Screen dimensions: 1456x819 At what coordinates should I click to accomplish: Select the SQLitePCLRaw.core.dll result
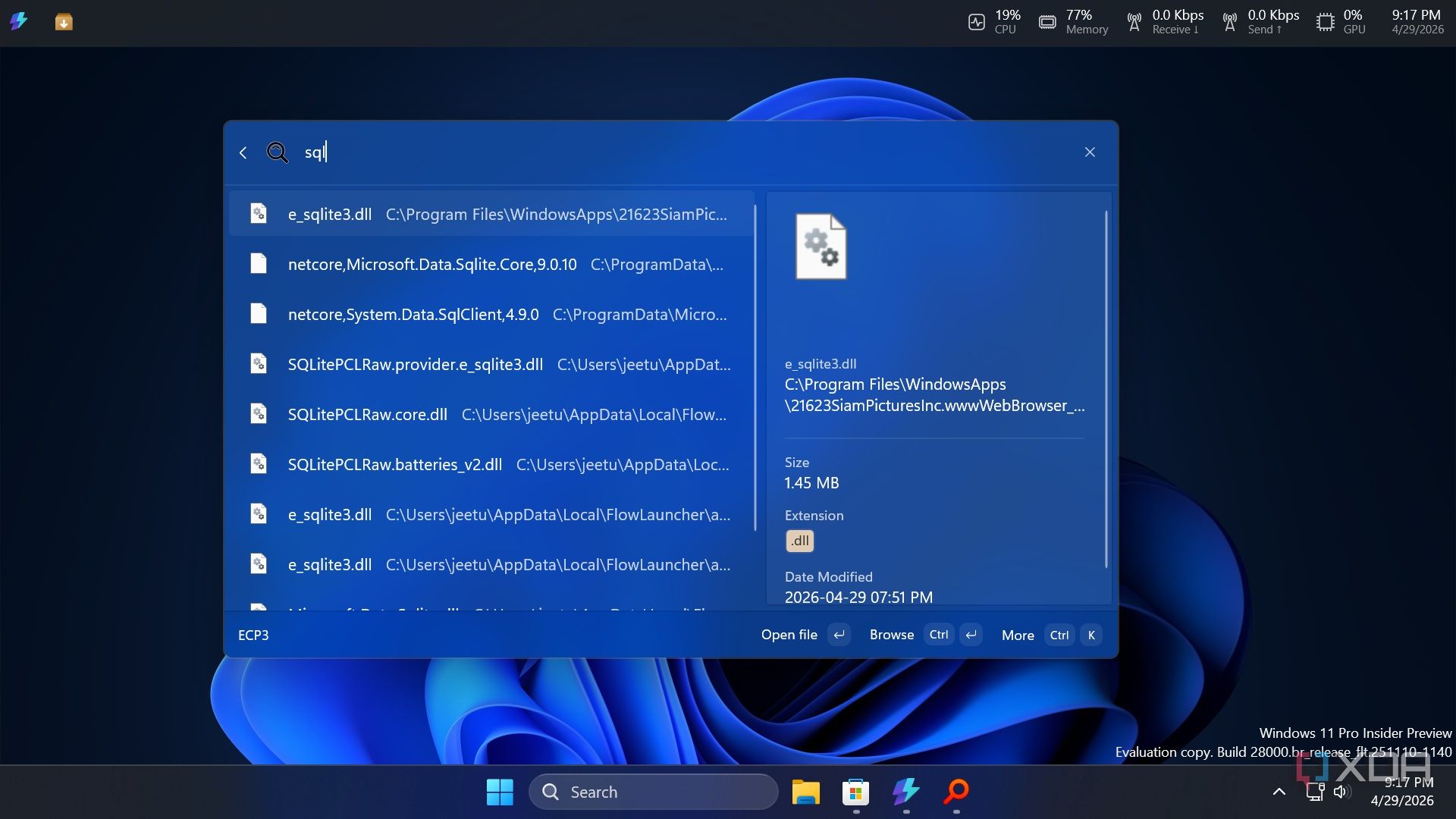491,415
